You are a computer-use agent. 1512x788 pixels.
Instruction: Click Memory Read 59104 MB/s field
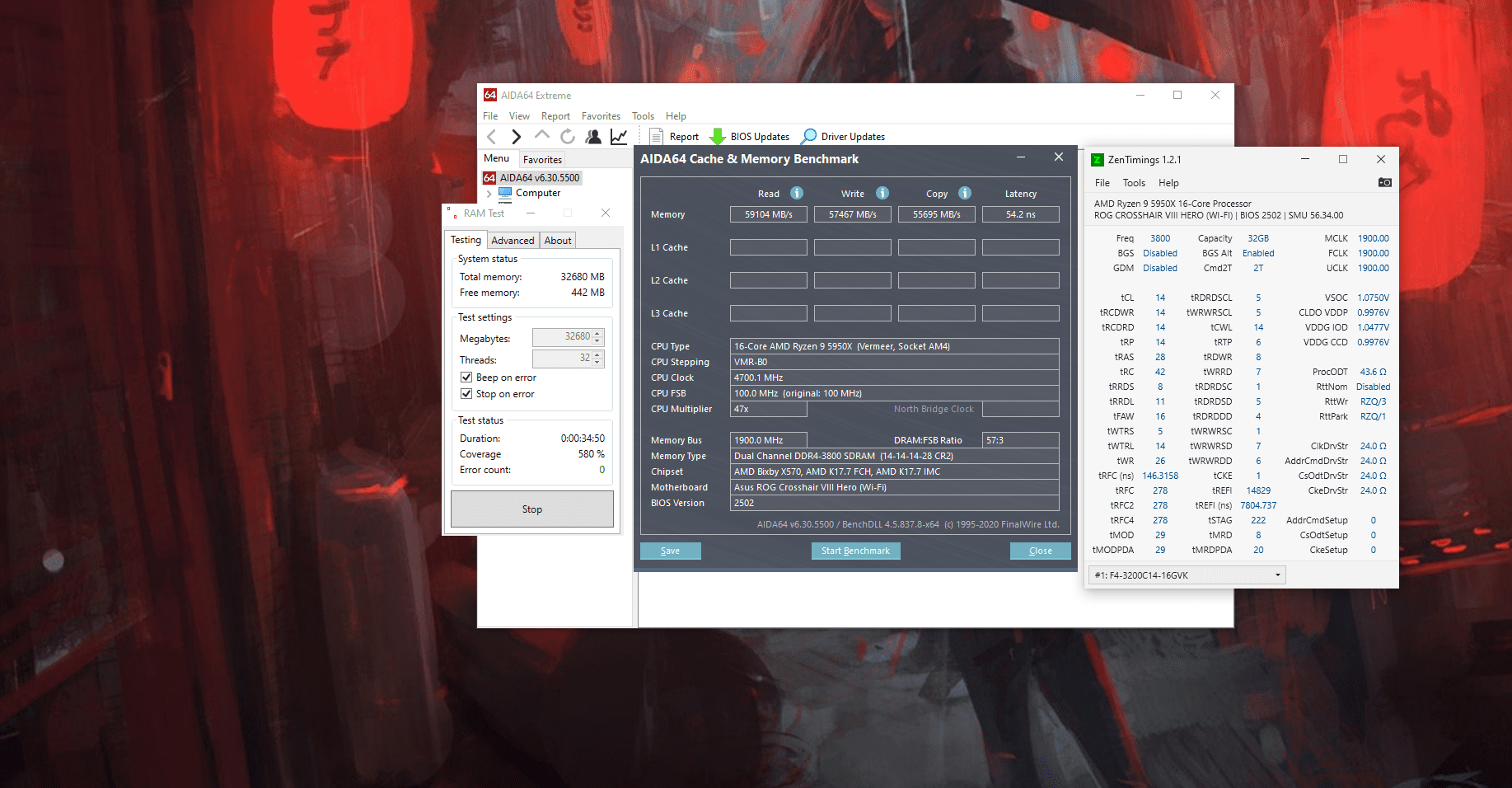pyautogui.click(x=769, y=214)
